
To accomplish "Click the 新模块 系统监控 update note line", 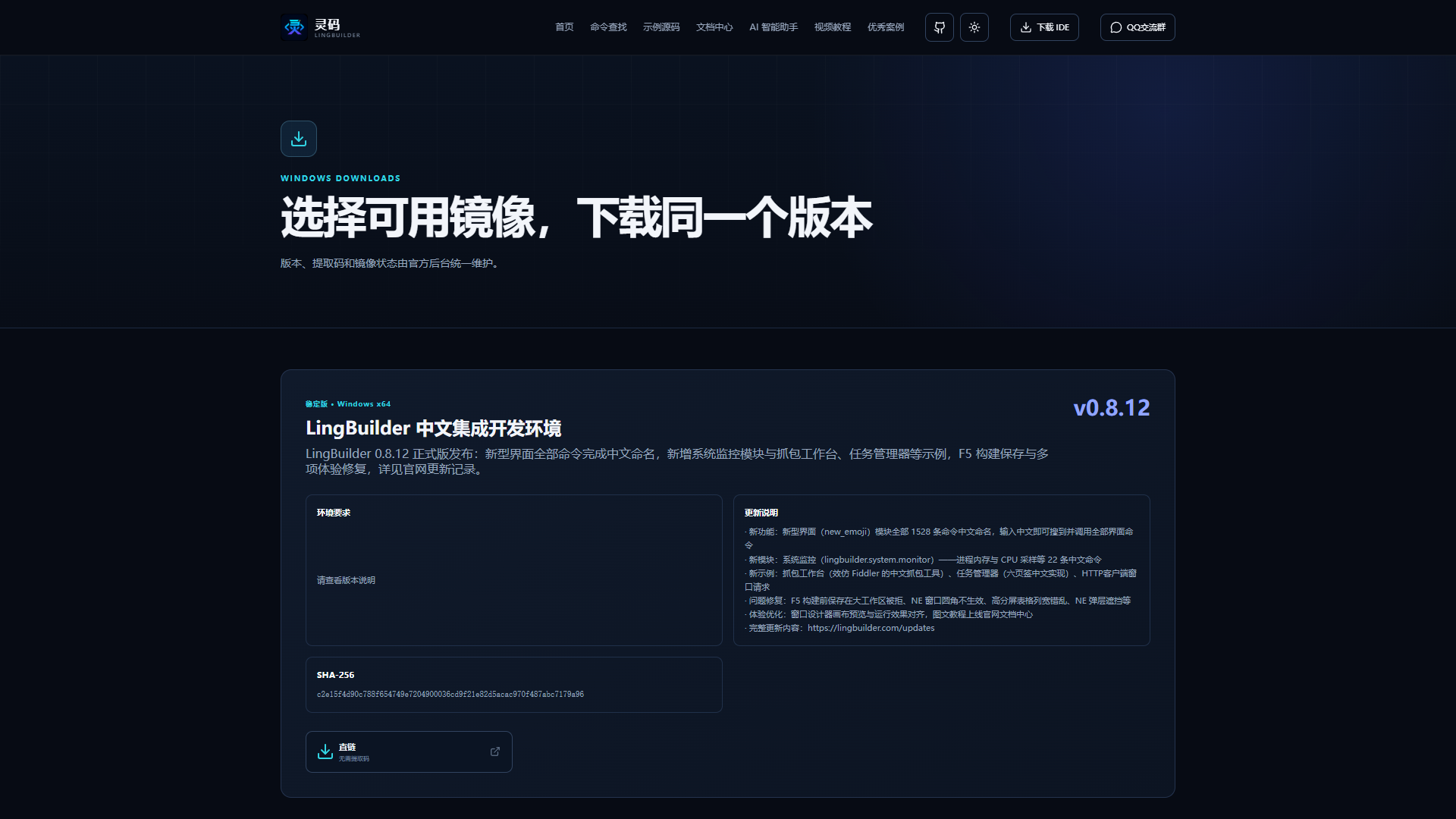I will [x=923, y=560].
